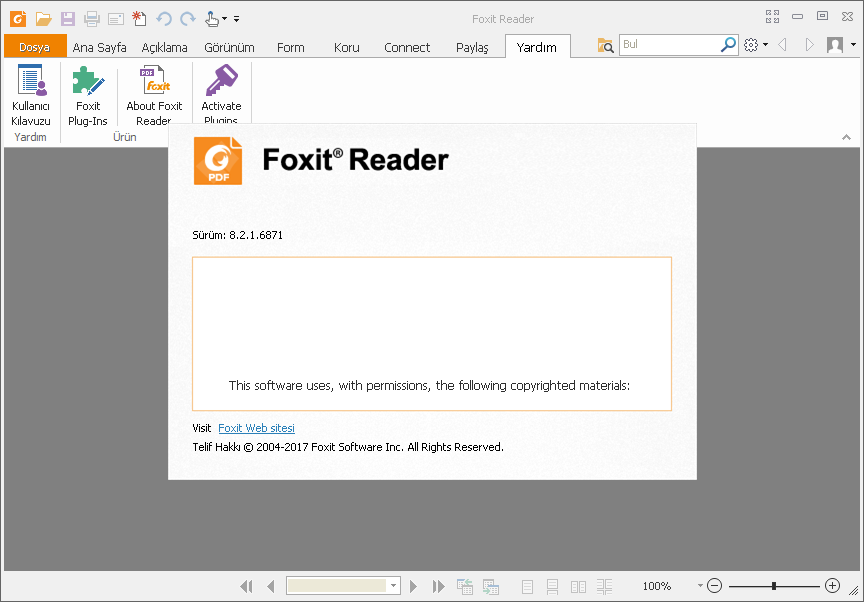The width and height of the screenshot is (864, 602).
Task: Jump to the last page
Action: point(439,587)
